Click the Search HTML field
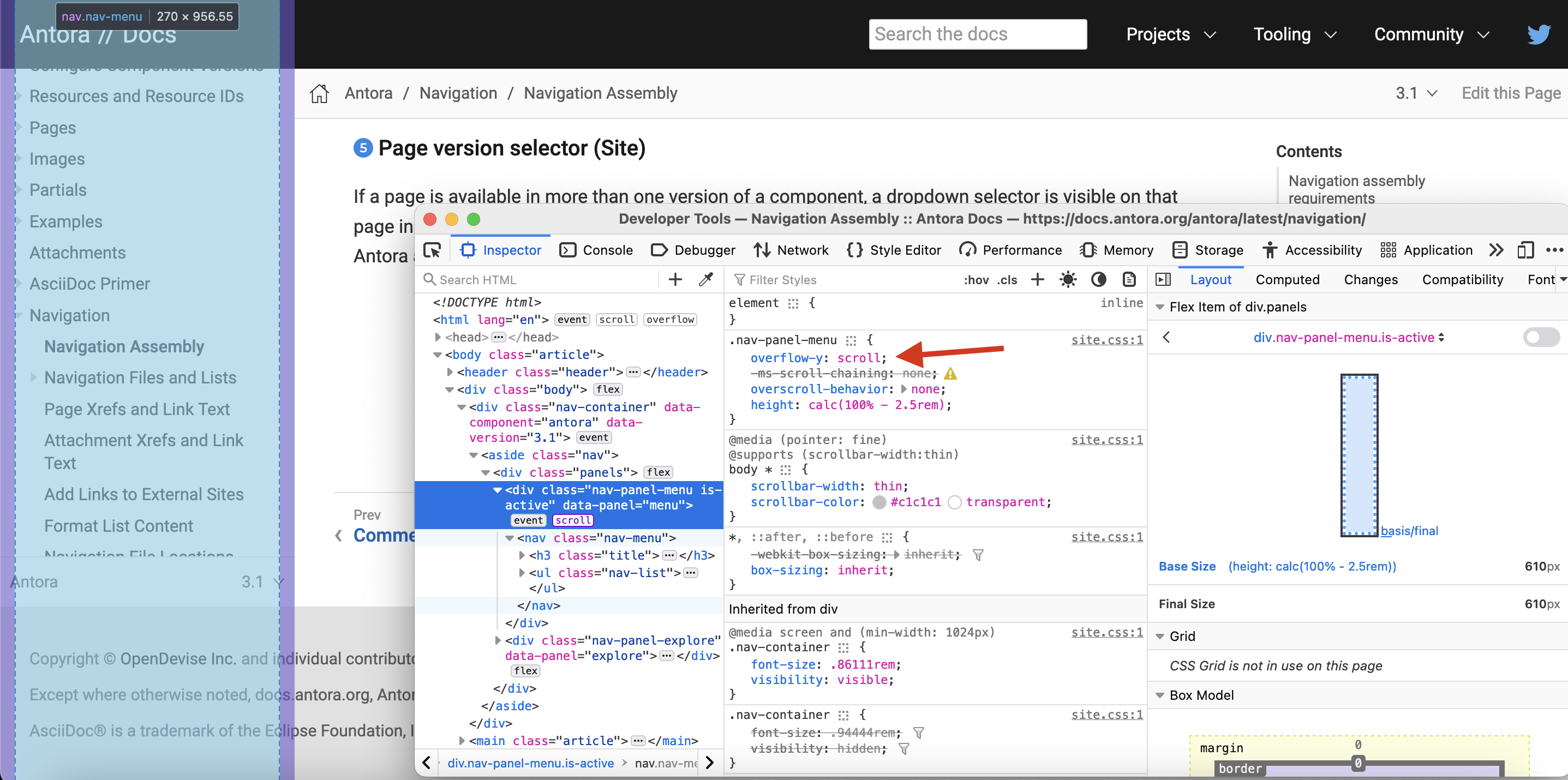This screenshot has width=1568, height=780. tap(538, 280)
